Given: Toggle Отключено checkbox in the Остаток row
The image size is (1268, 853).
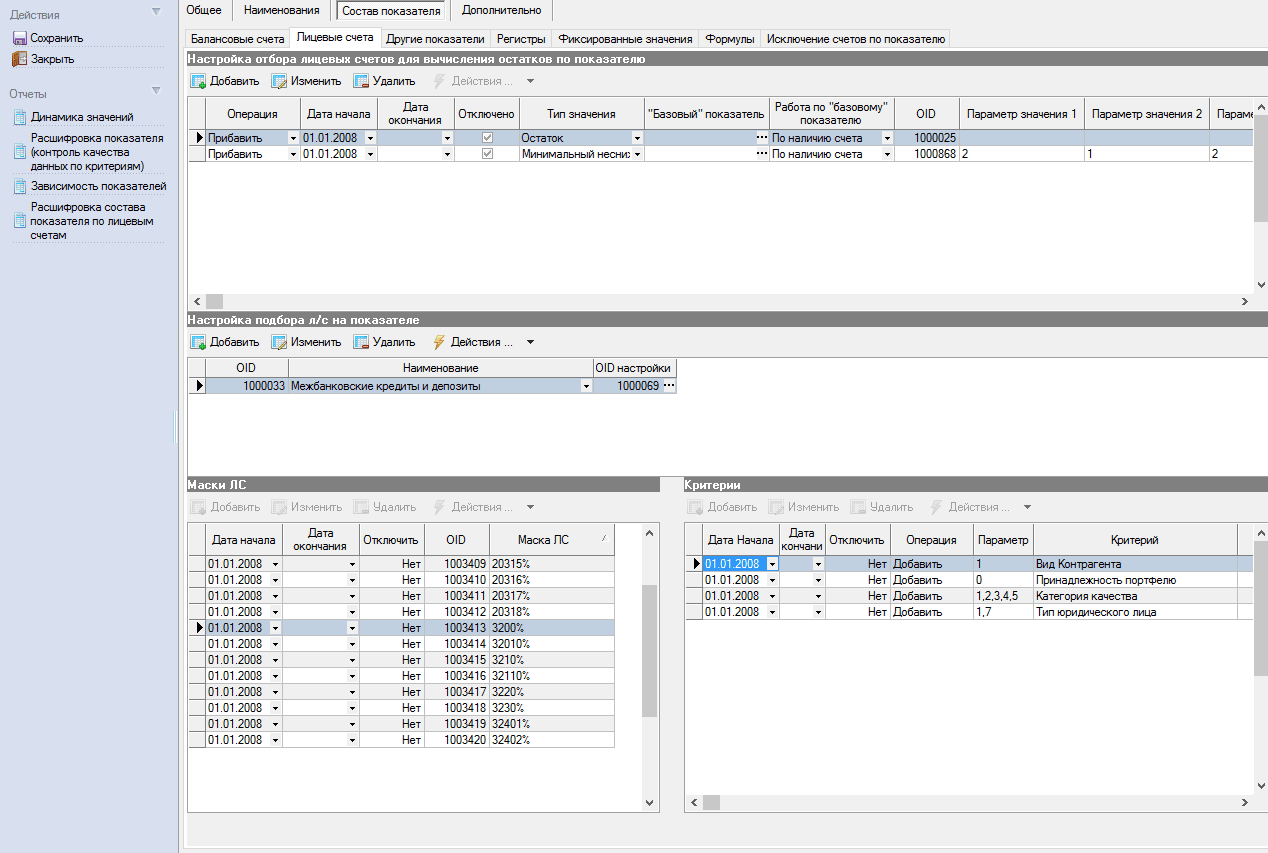Looking at the screenshot, I should coord(487,138).
